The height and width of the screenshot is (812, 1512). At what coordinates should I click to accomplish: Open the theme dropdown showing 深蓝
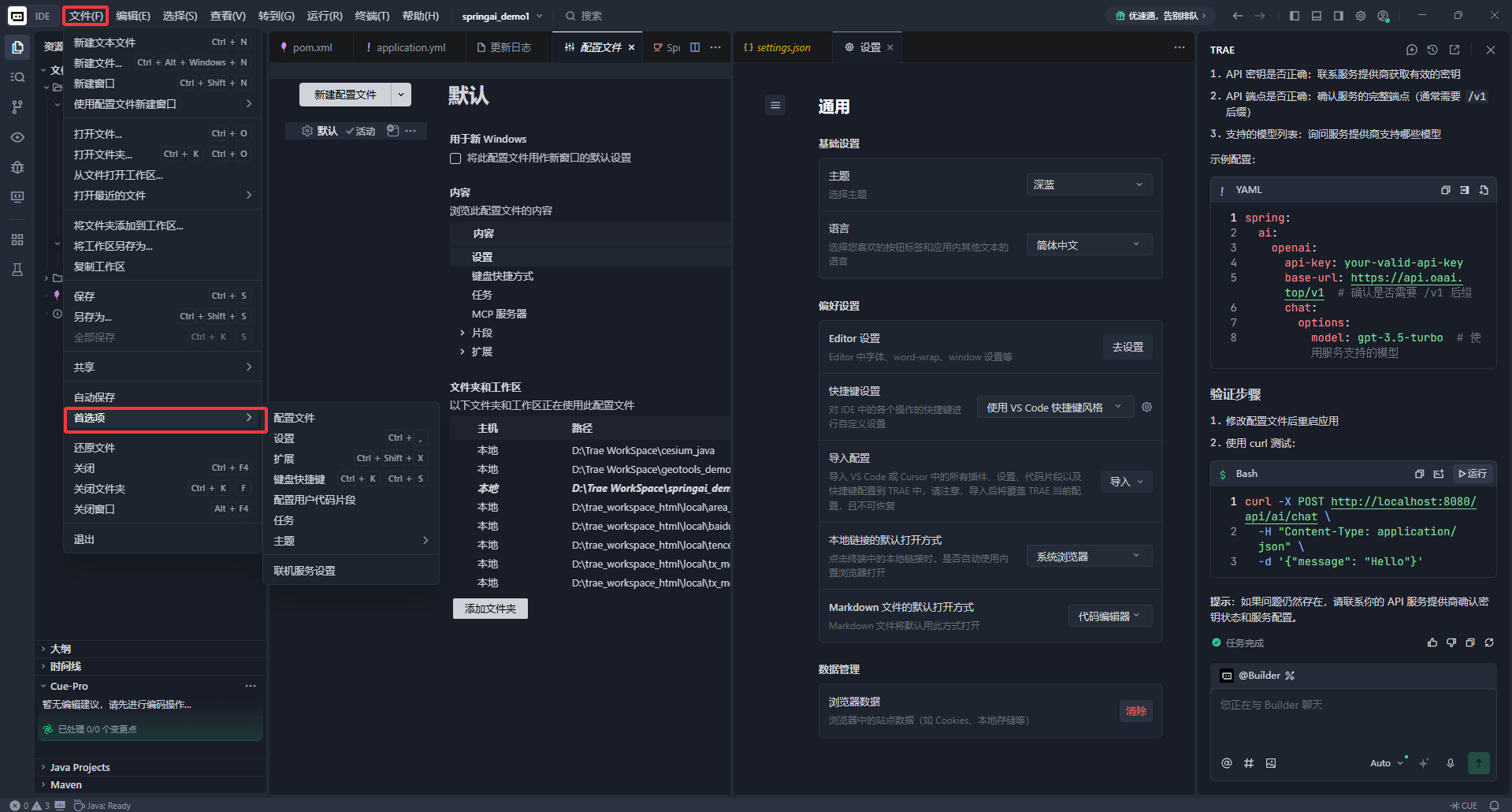tap(1089, 184)
